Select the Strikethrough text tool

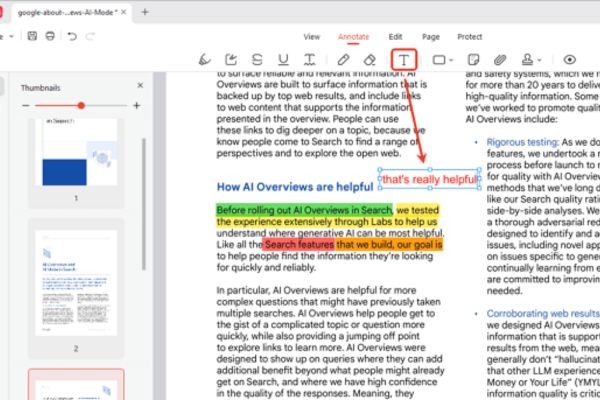(x=258, y=60)
